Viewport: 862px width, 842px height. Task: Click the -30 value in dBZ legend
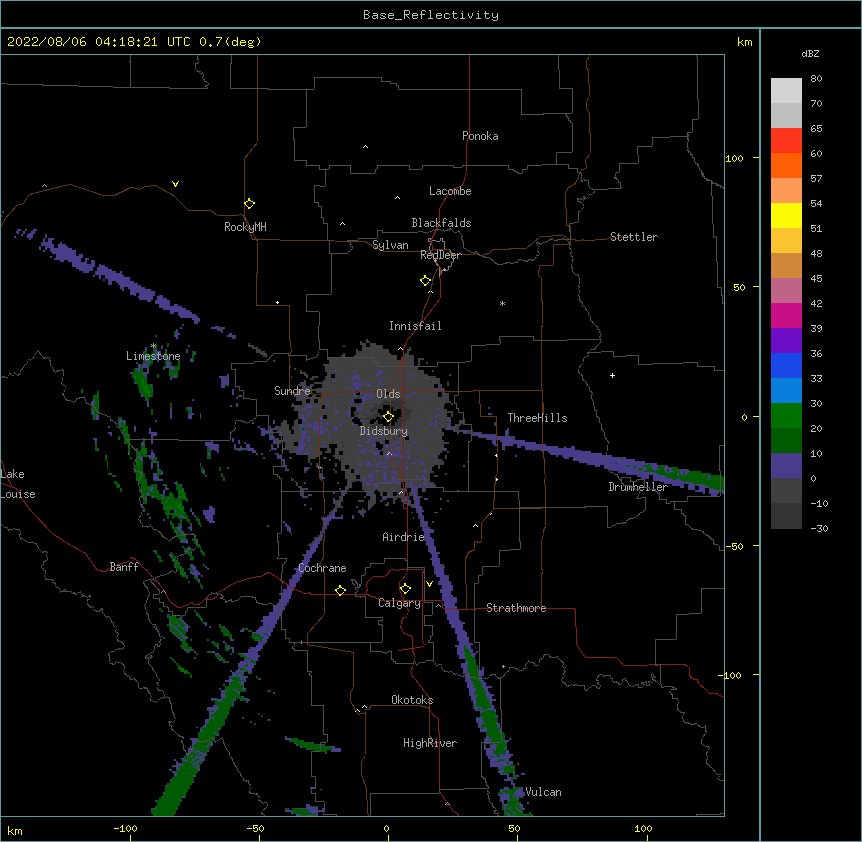point(819,528)
